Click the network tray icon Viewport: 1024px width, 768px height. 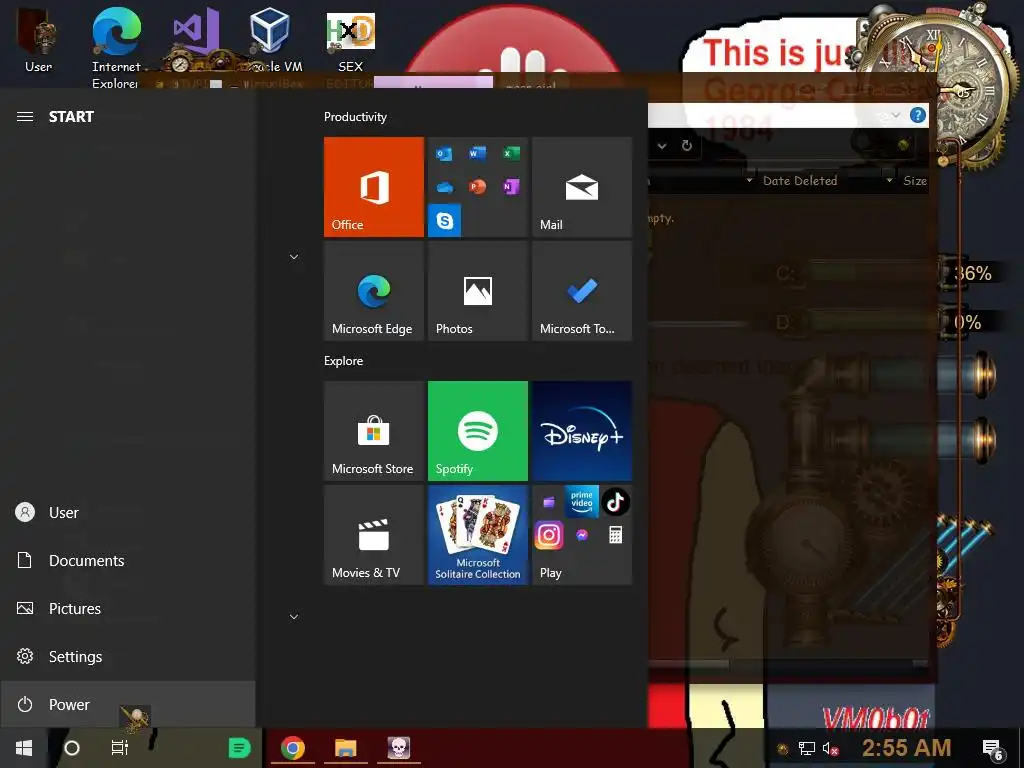[807, 748]
